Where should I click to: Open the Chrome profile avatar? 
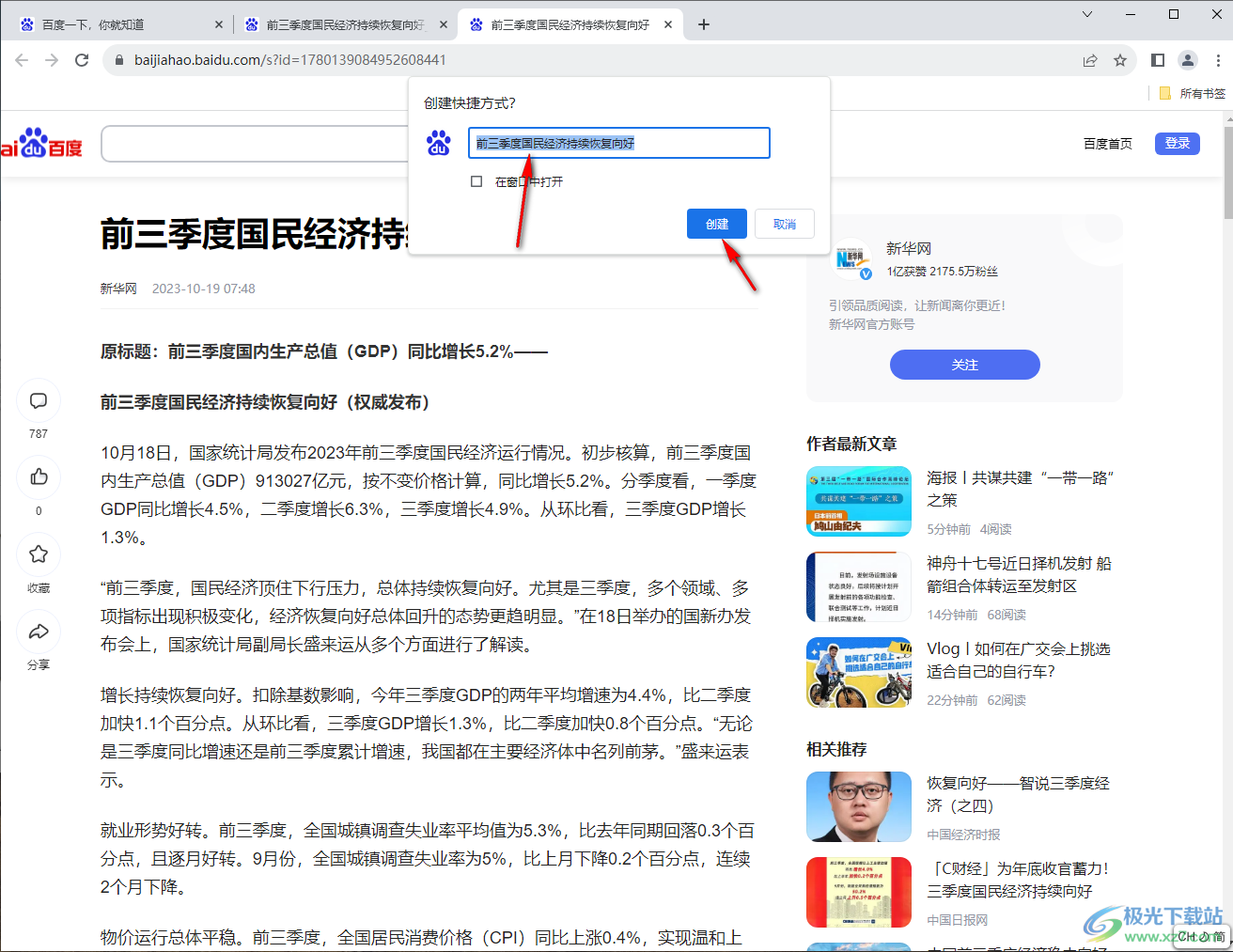[x=1188, y=60]
